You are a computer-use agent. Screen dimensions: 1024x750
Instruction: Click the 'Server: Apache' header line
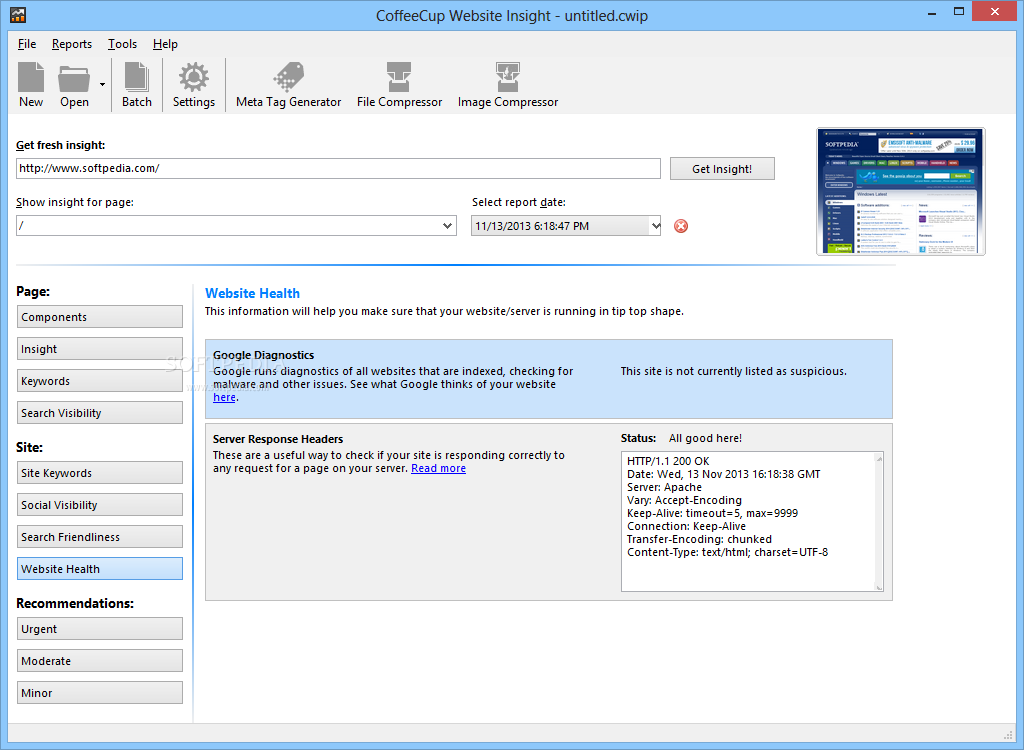click(664, 487)
